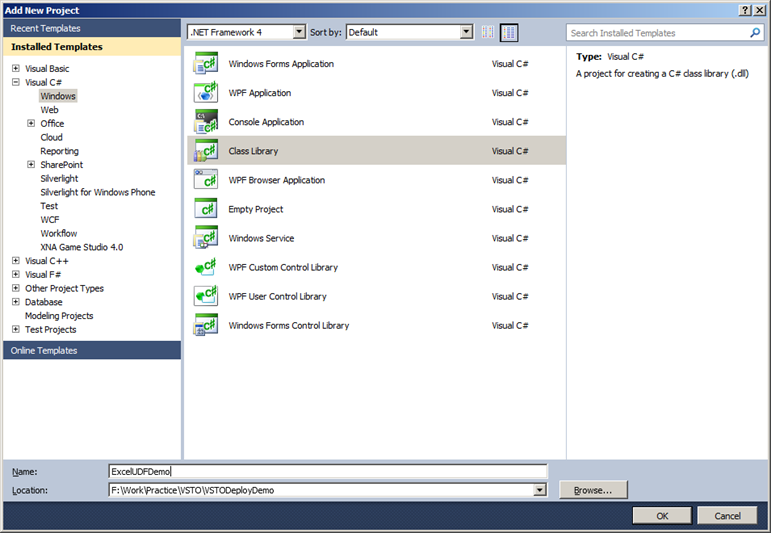The height and width of the screenshot is (533, 771).
Task: Select the WPF Custom Control Library name
Action: tap(283, 267)
